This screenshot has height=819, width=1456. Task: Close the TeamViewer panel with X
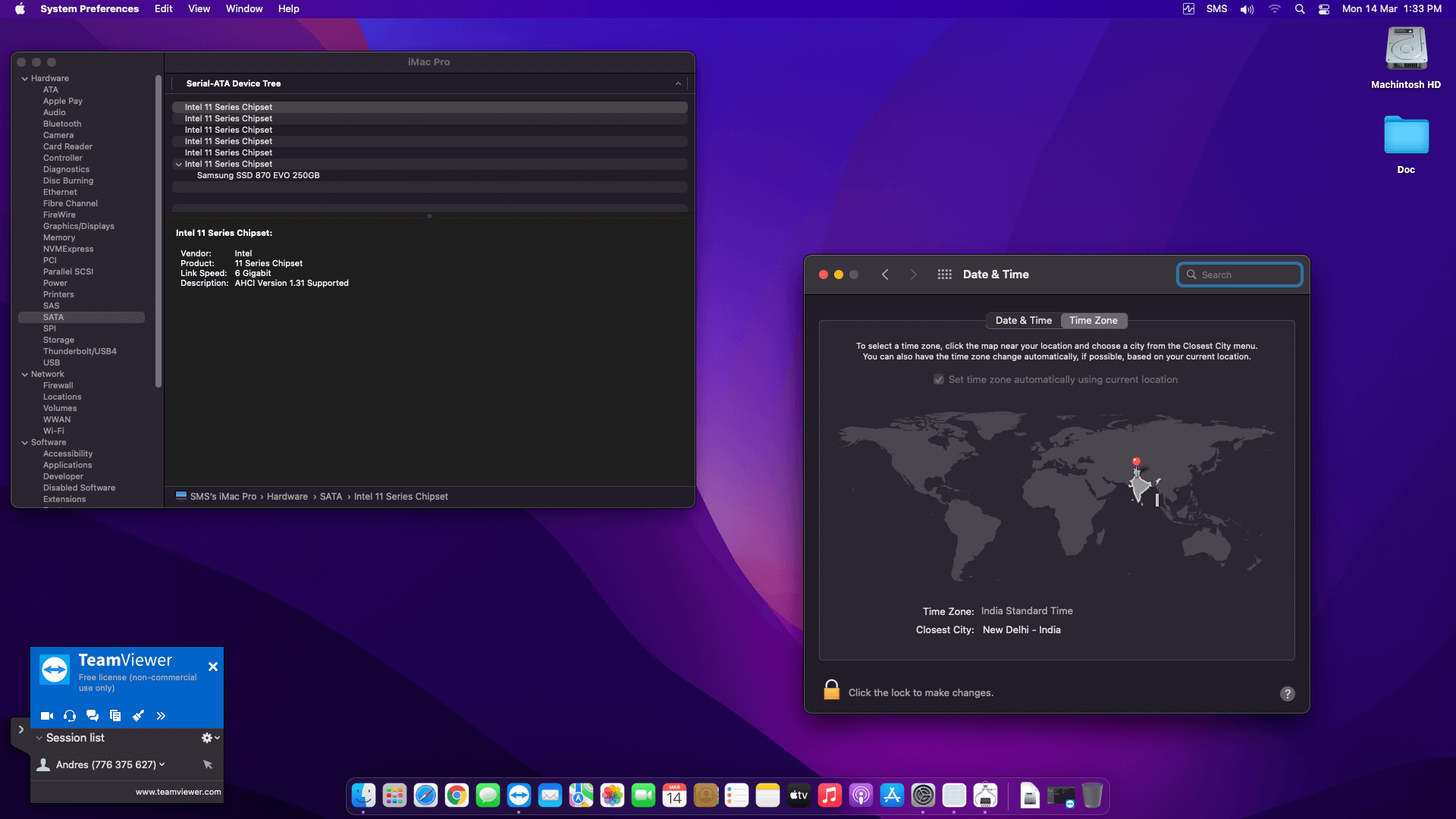(x=213, y=667)
